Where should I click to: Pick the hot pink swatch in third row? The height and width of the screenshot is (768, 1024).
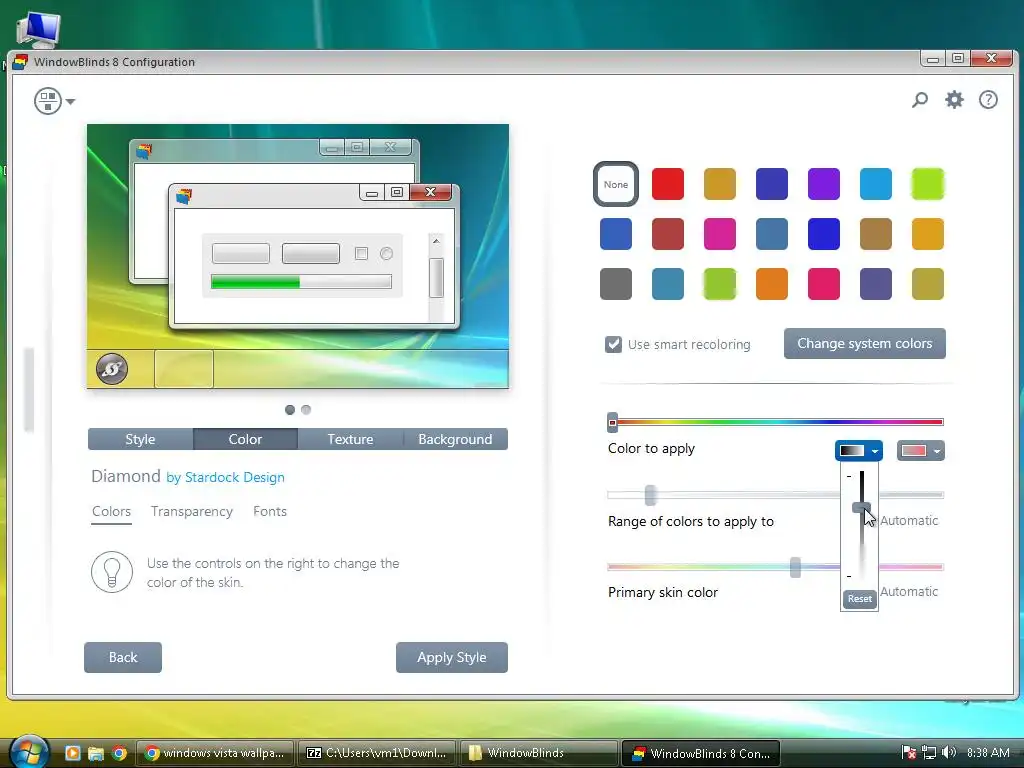(824, 284)
